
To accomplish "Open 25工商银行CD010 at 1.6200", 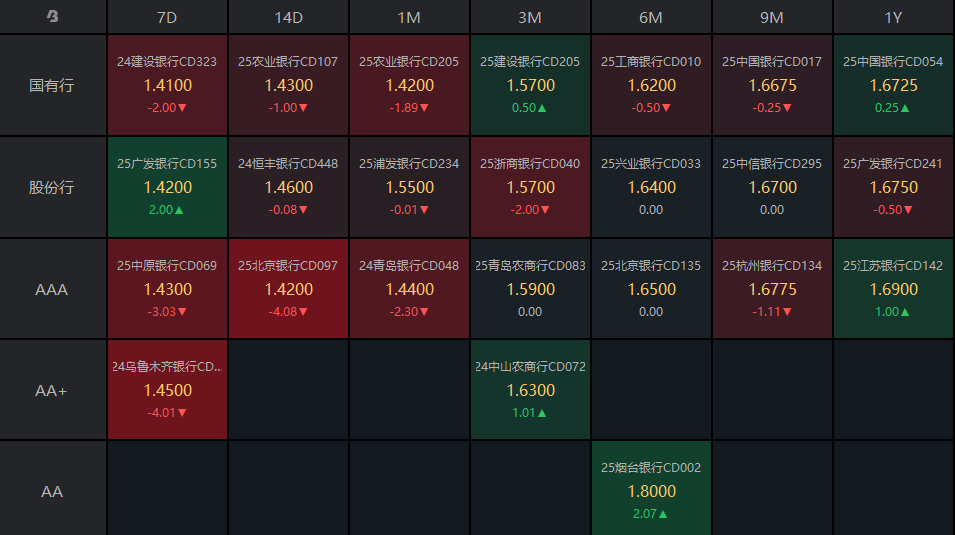I will [651, 85].
